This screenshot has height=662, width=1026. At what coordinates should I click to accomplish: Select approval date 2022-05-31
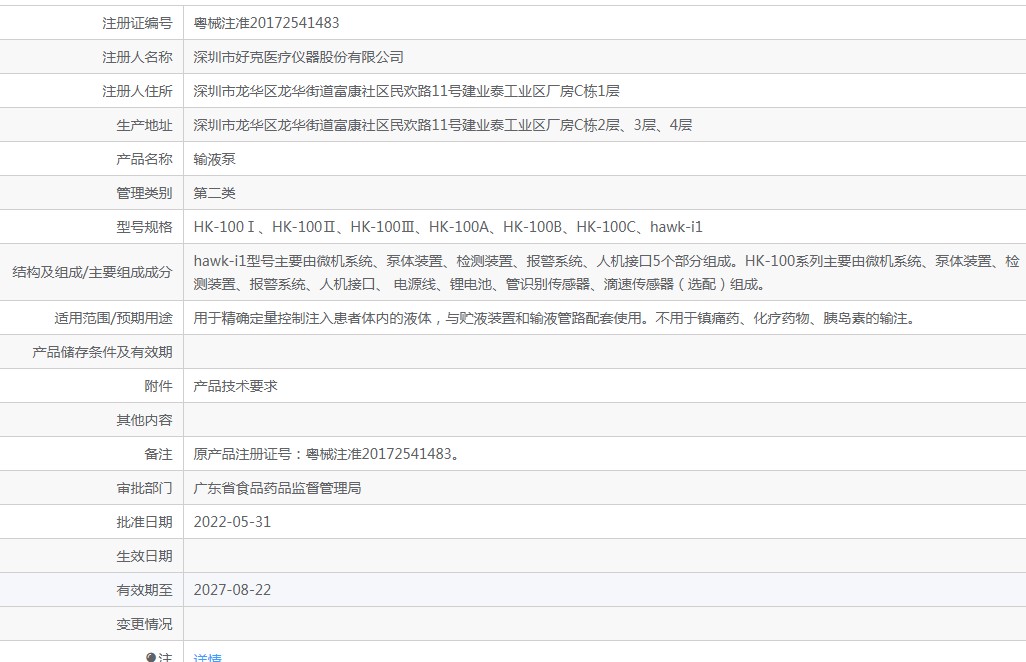pyautogui.click(x=232, y=522)
